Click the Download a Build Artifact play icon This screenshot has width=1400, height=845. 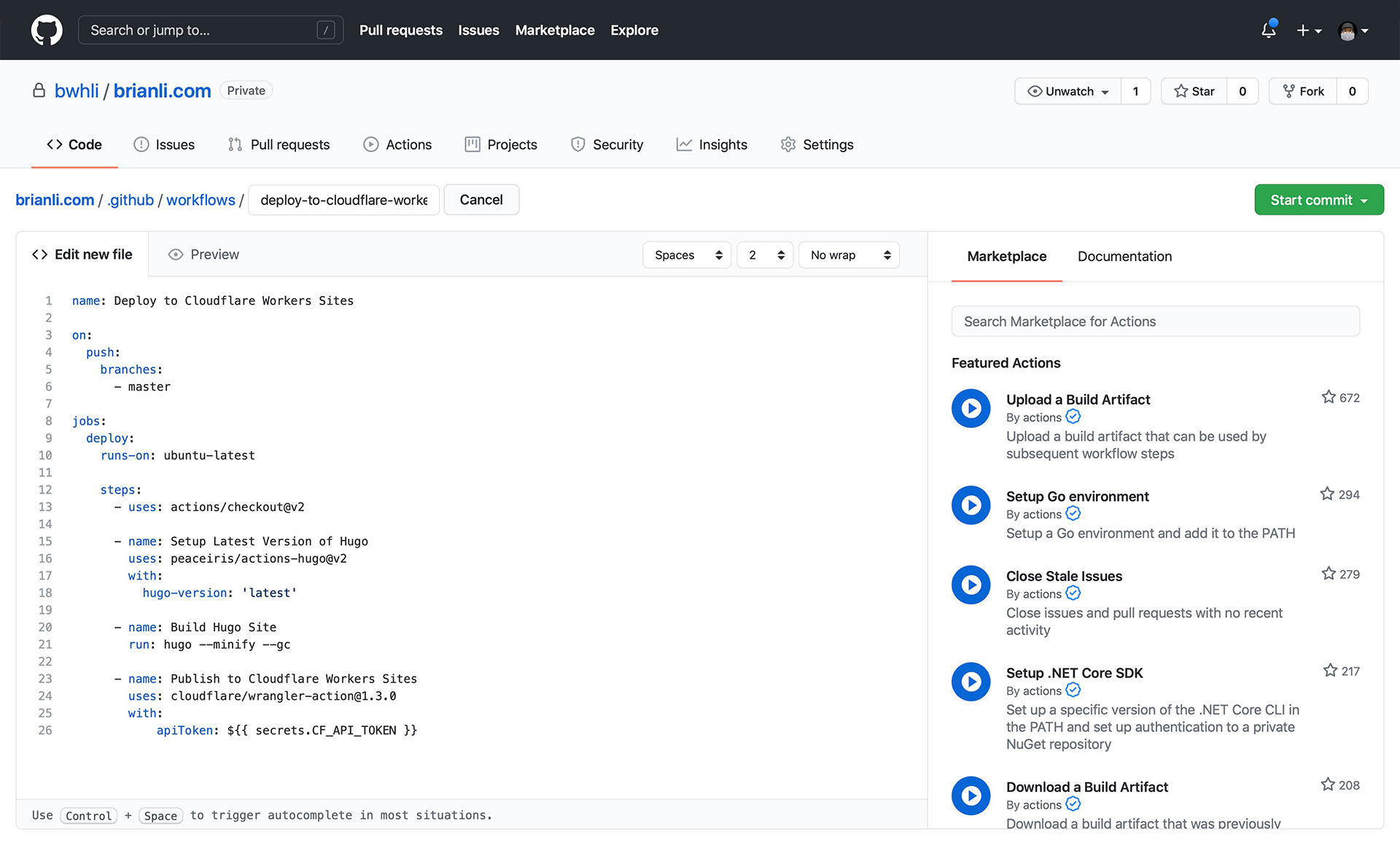coord(971,795)
